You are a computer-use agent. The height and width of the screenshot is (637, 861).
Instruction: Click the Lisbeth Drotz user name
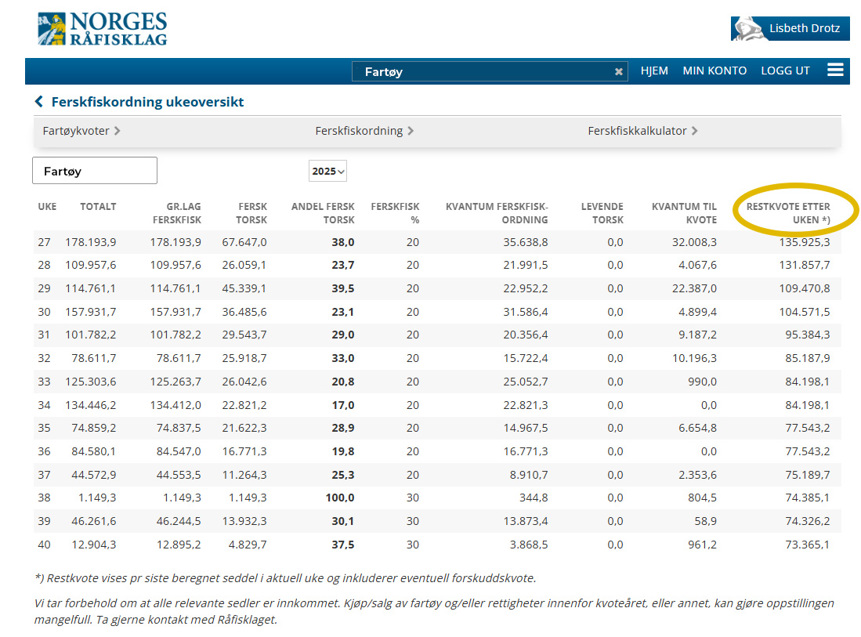click(803, 29)
